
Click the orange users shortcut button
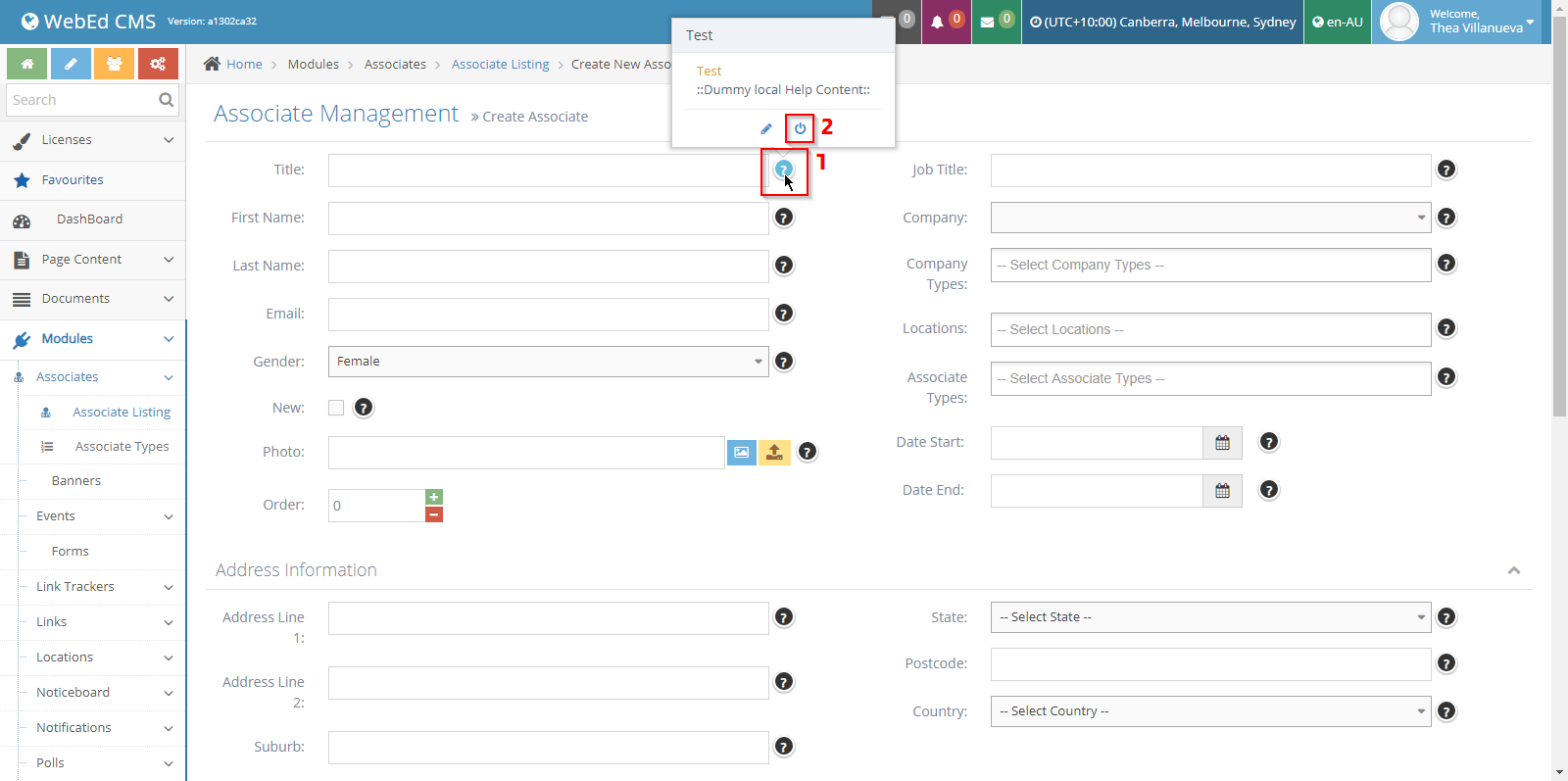pos(115,64)
